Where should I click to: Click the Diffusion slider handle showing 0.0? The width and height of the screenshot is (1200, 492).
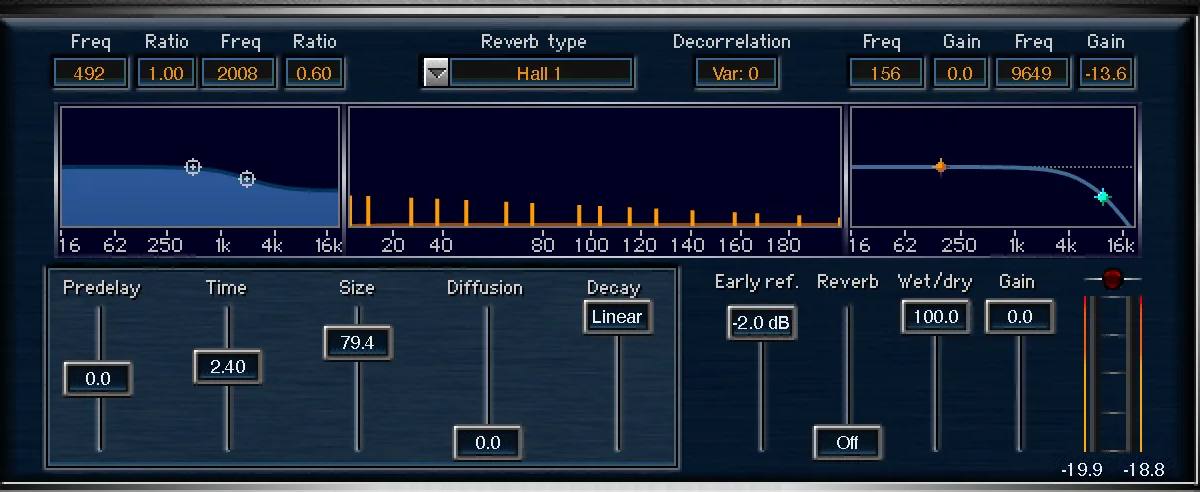click(488, 442)
